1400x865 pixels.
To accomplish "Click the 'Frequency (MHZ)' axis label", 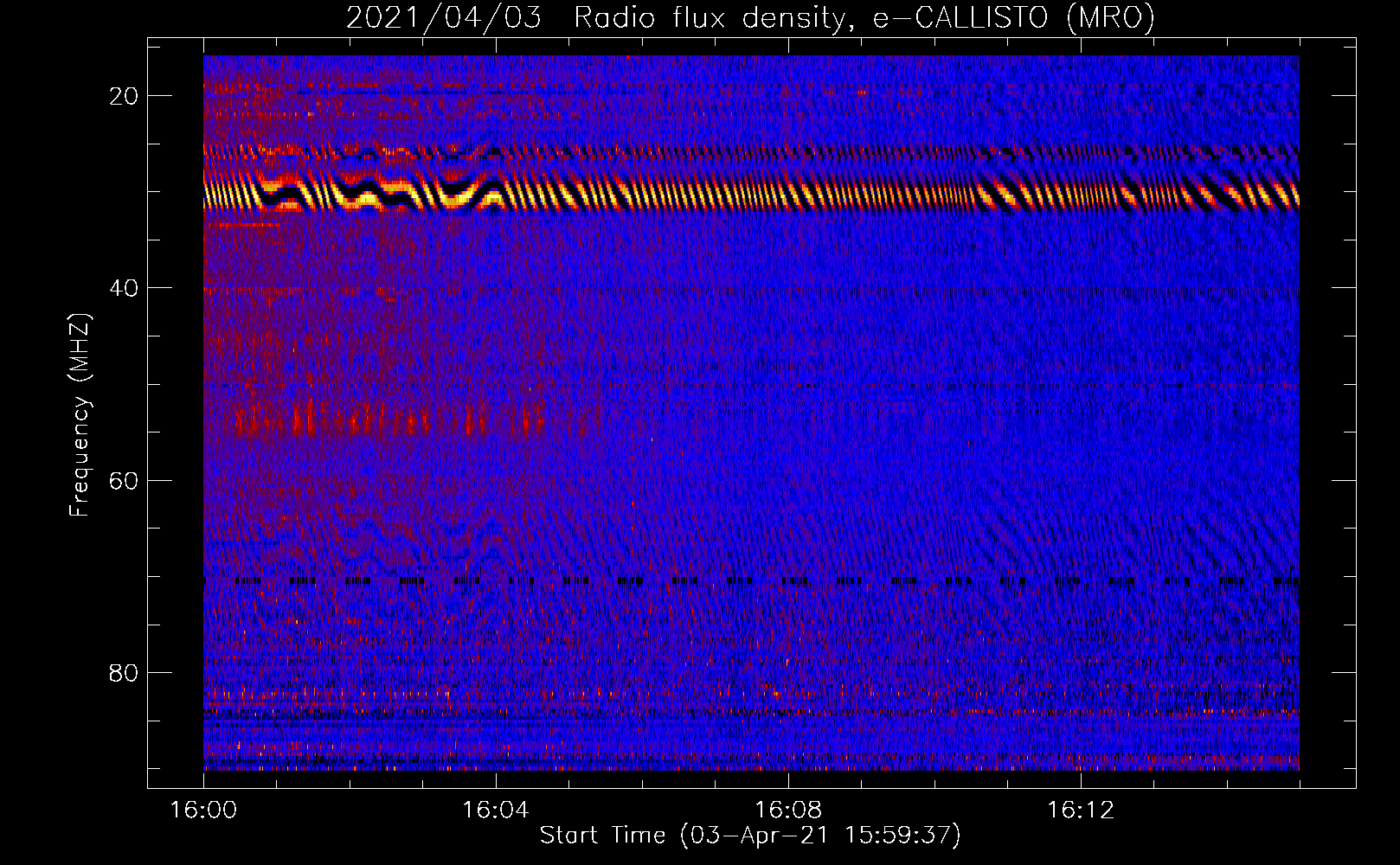I will coord(80,415).
